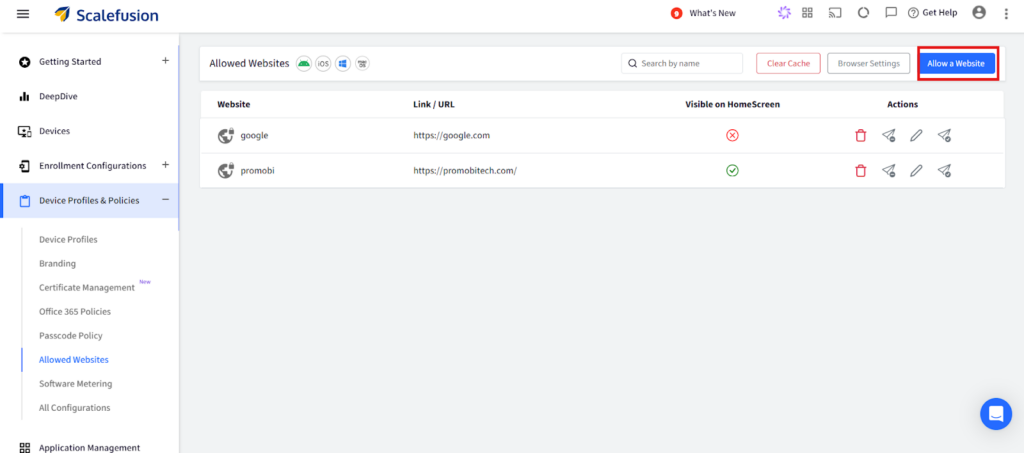Open the Browser Settings button
The height and width of the screenshot is (453, 1024).
(868, 63)
